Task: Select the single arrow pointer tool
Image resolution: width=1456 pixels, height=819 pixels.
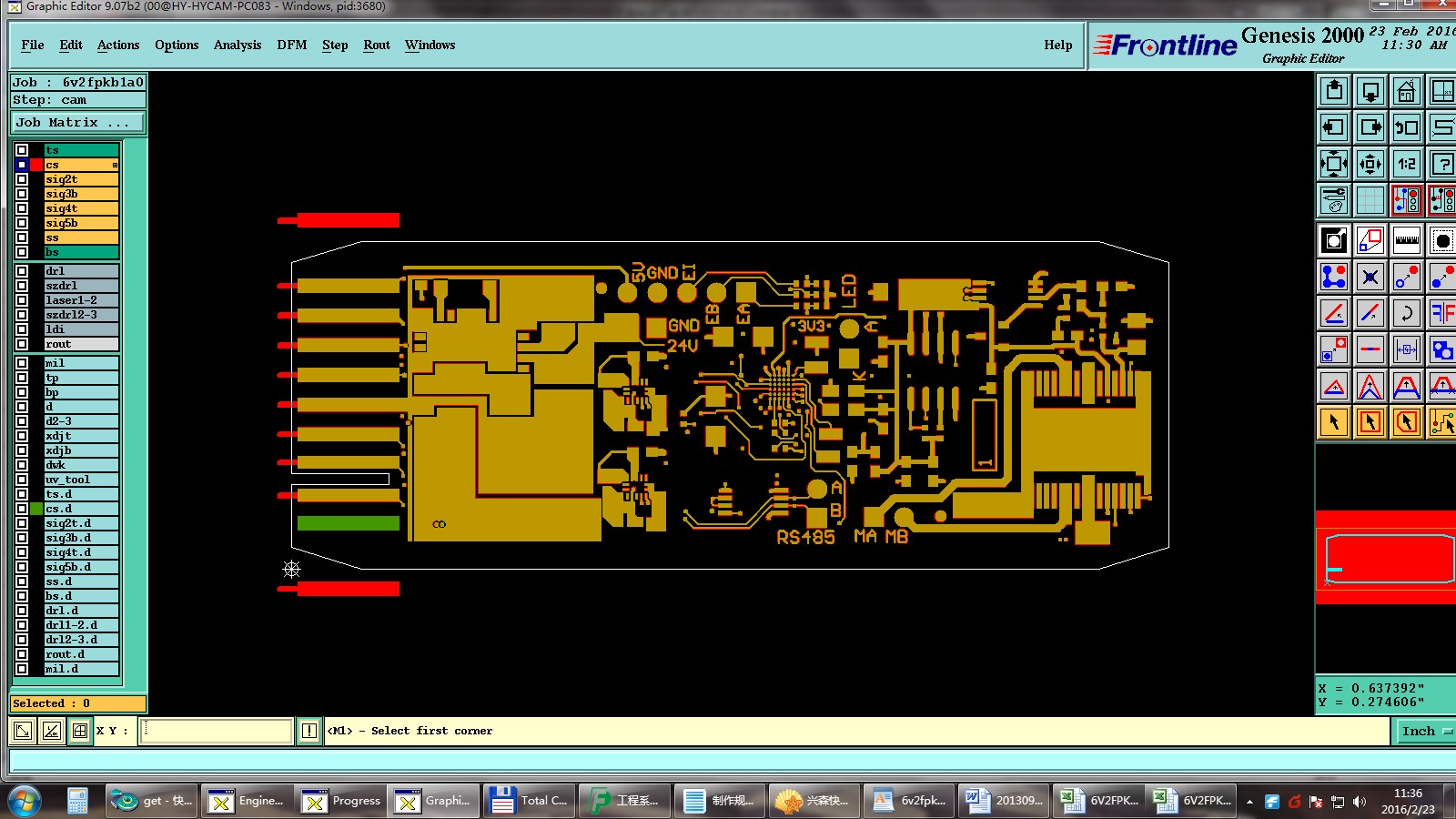Action: [1334, 422]
